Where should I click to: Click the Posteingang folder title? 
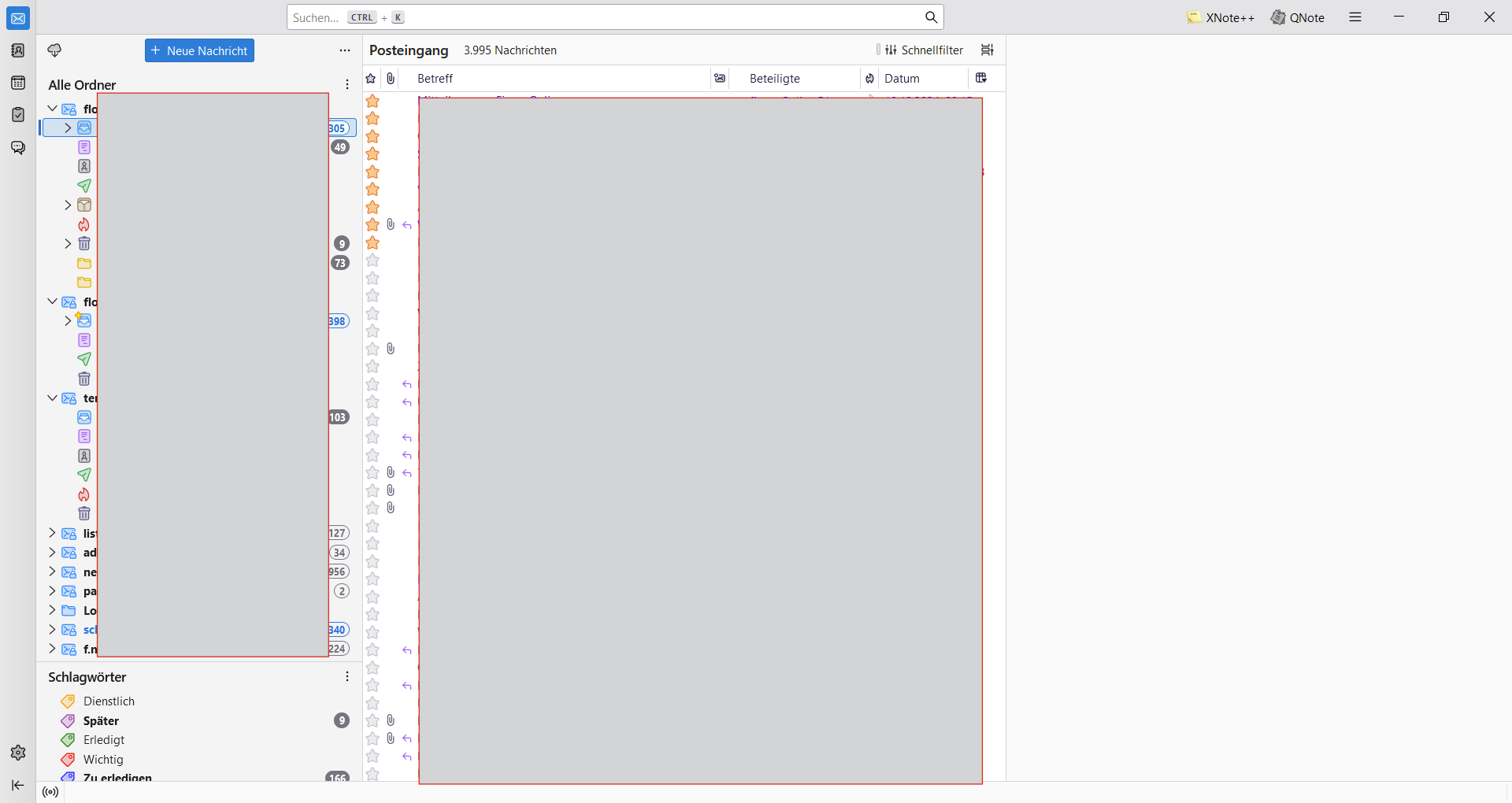(409, 50)
